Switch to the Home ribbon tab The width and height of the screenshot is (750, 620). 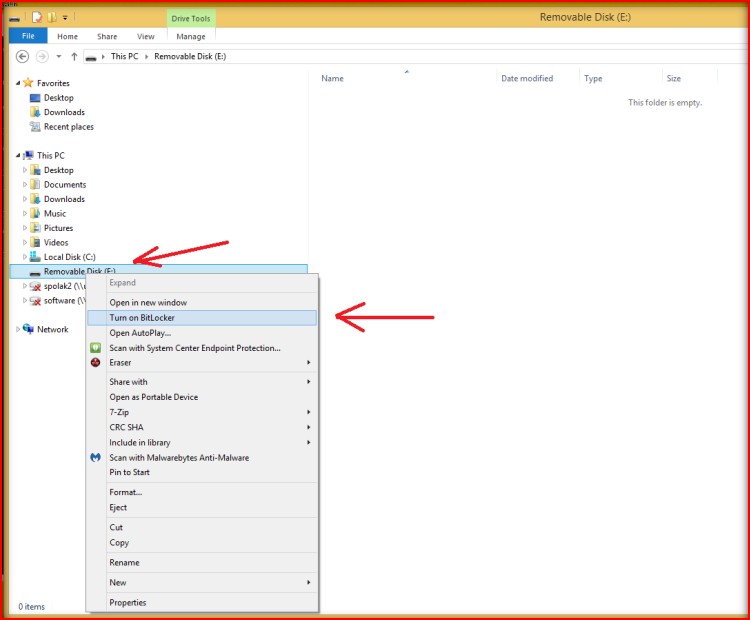coord(67,36)
